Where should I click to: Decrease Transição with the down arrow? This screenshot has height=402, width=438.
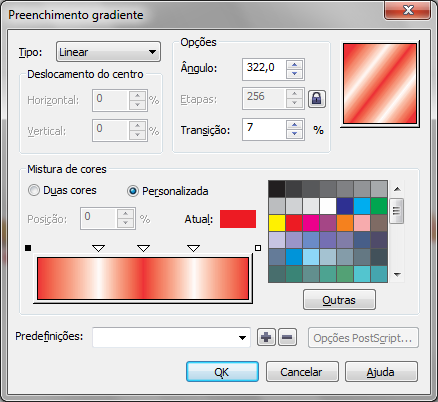pyautogui.click(x=294, y=134)
